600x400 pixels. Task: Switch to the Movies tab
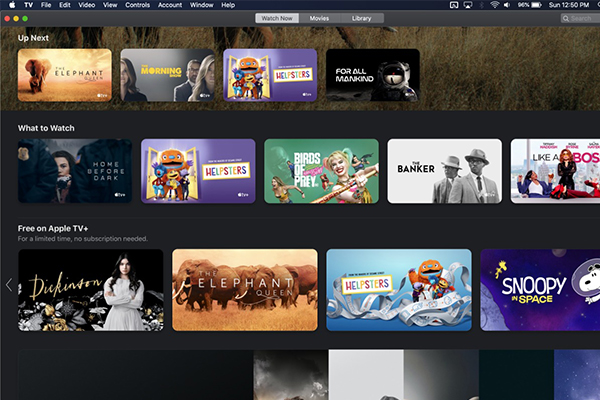[x=319, y=18]
